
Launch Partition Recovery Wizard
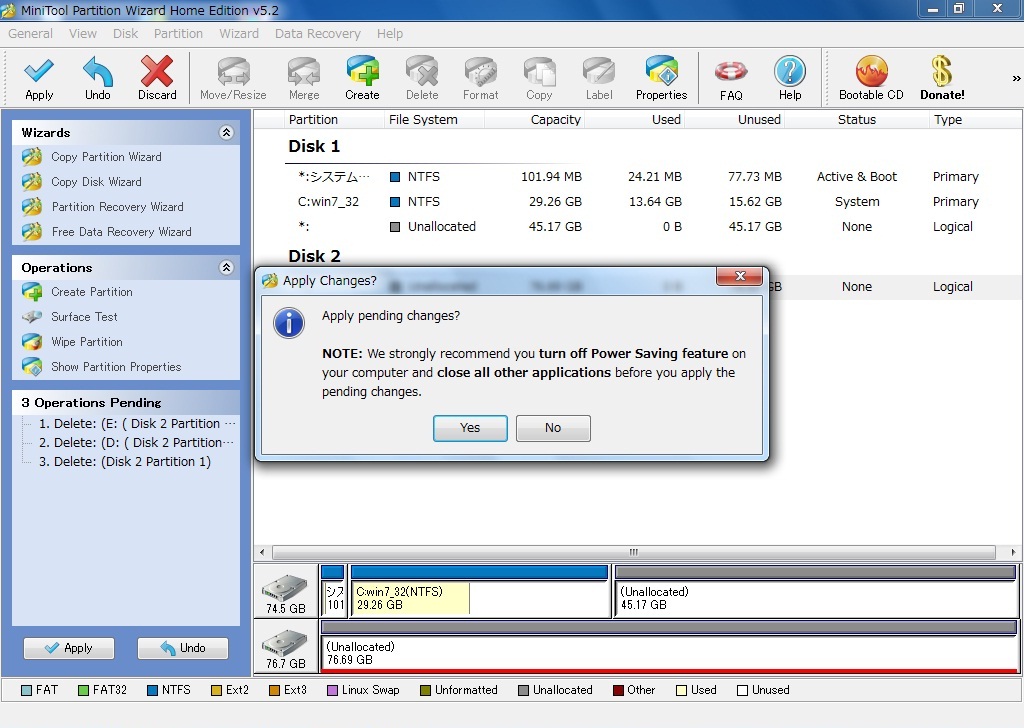(117, 207)
